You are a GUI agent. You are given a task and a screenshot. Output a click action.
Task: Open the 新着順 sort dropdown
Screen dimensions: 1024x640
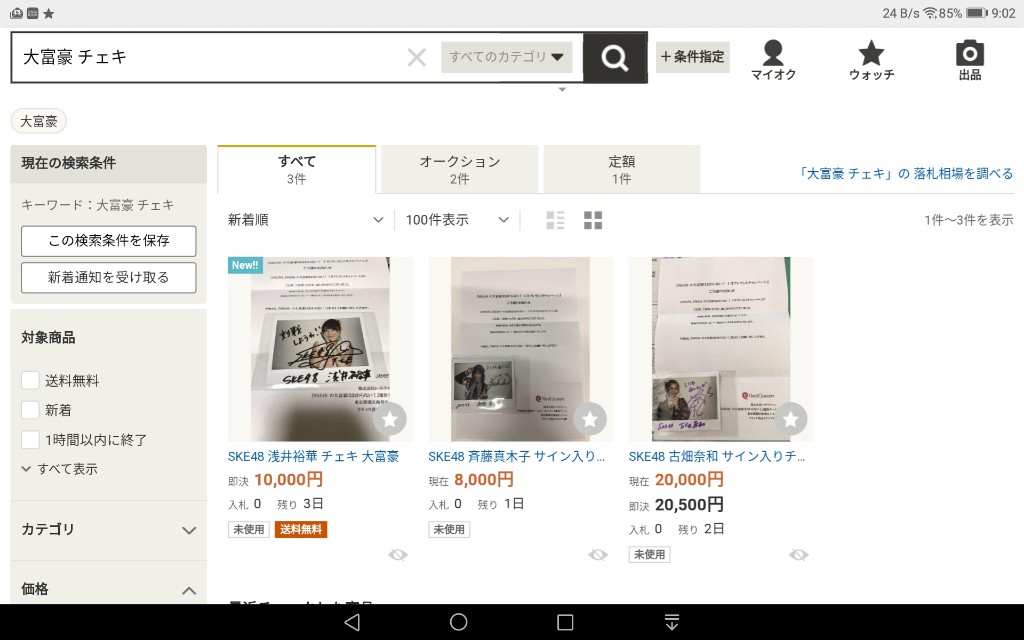[305, 220]
